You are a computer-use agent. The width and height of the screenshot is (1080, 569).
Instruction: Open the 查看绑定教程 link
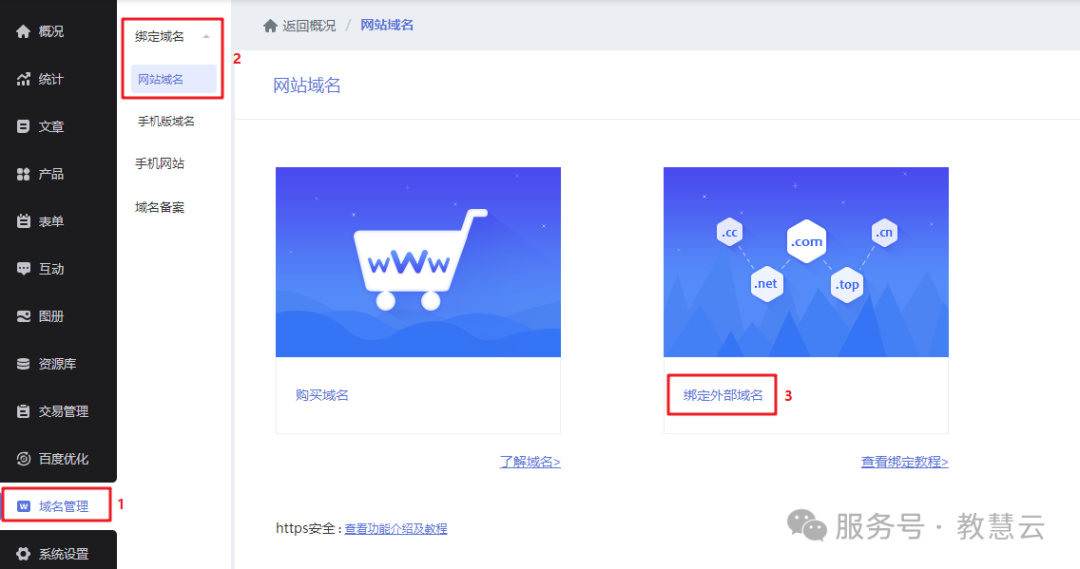click(x=904, y=462)
